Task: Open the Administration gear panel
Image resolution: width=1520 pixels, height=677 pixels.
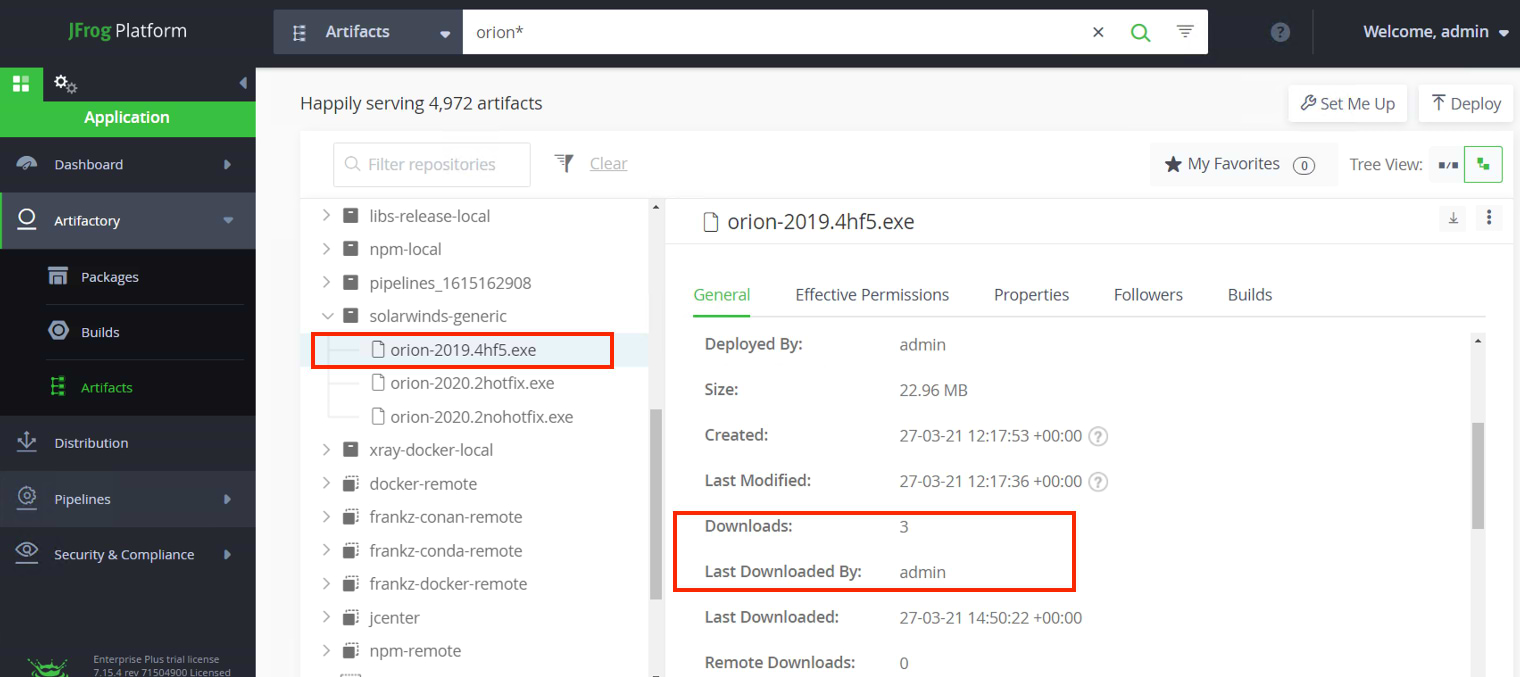Action: (x=65, y=84)
